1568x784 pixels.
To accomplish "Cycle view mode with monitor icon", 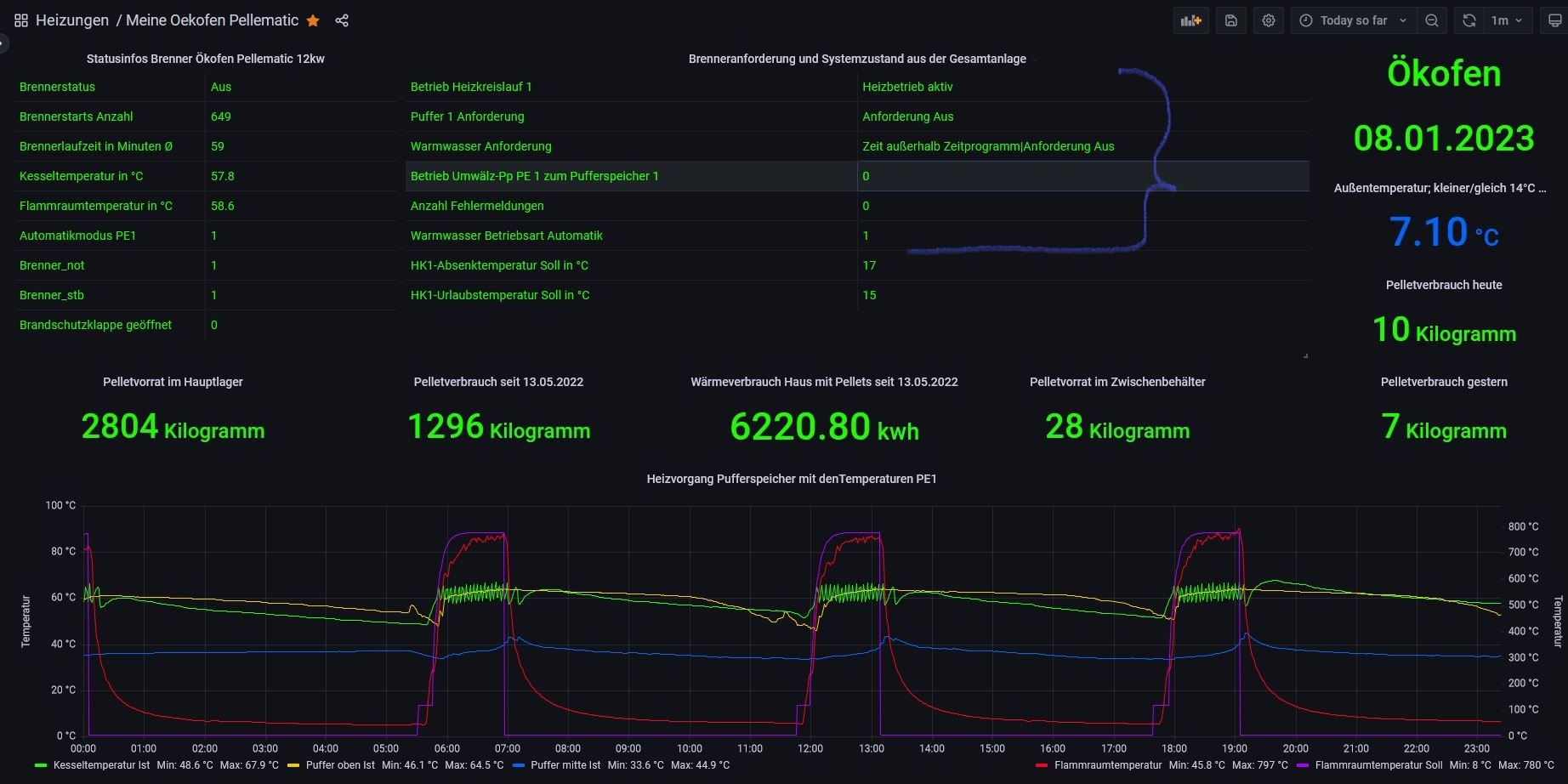I will [x=1554, y=20].
